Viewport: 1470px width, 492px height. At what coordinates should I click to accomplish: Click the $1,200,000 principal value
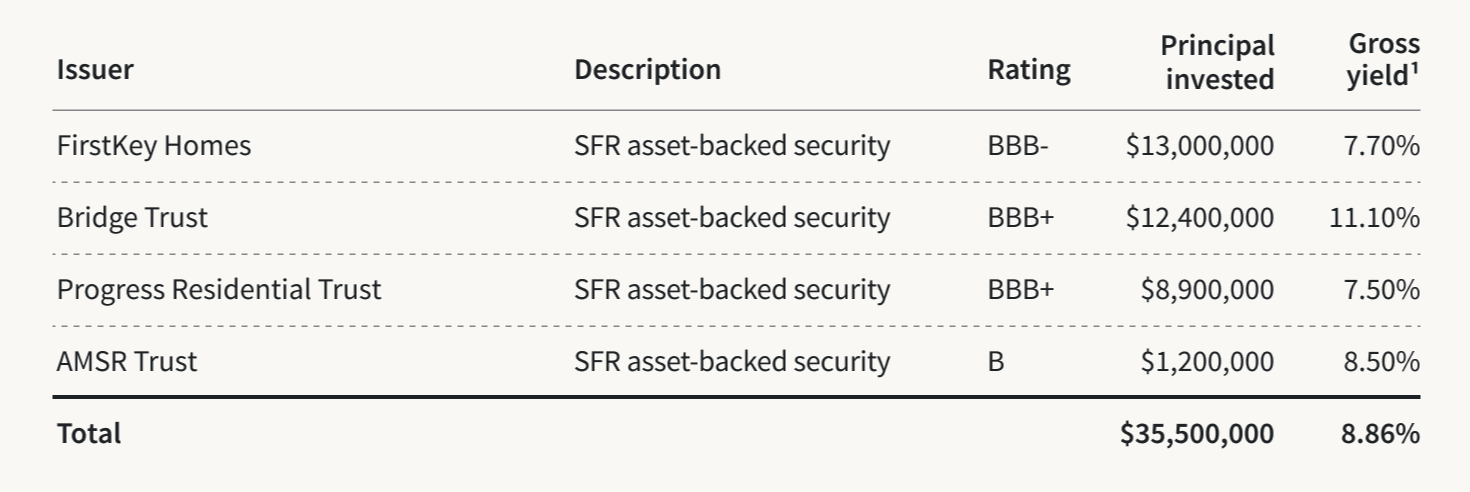click(1207, 362)
